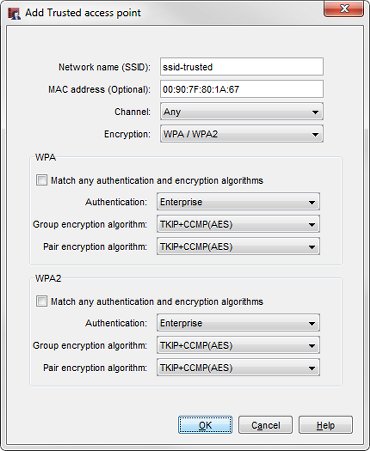Click the Help button

pos(326,425)
